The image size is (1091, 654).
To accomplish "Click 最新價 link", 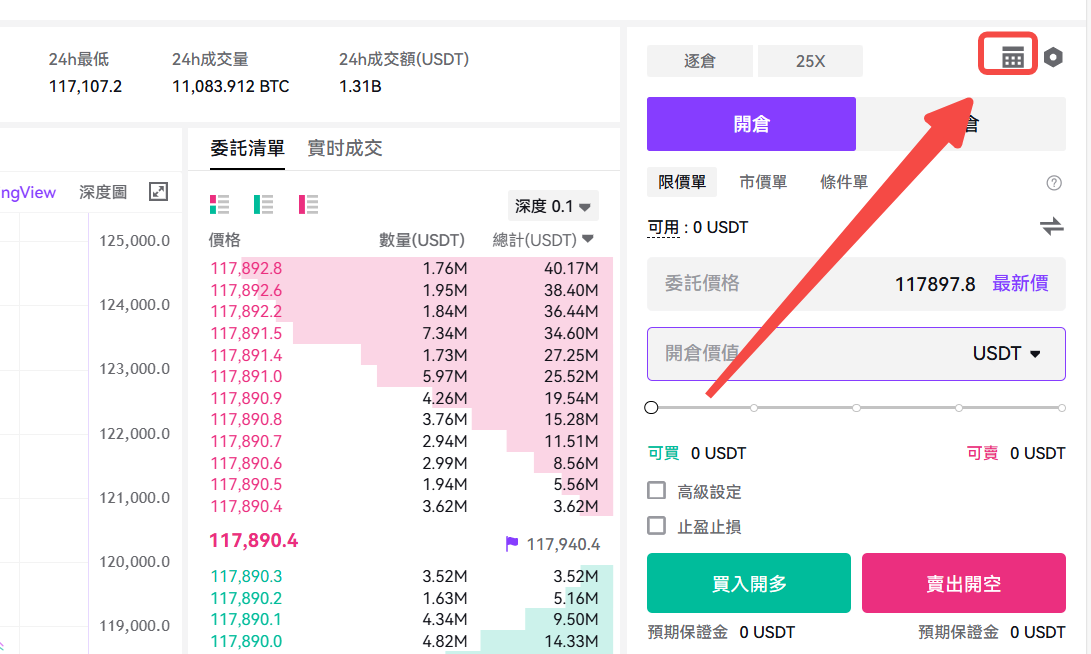I will (x=1020, y=283).
